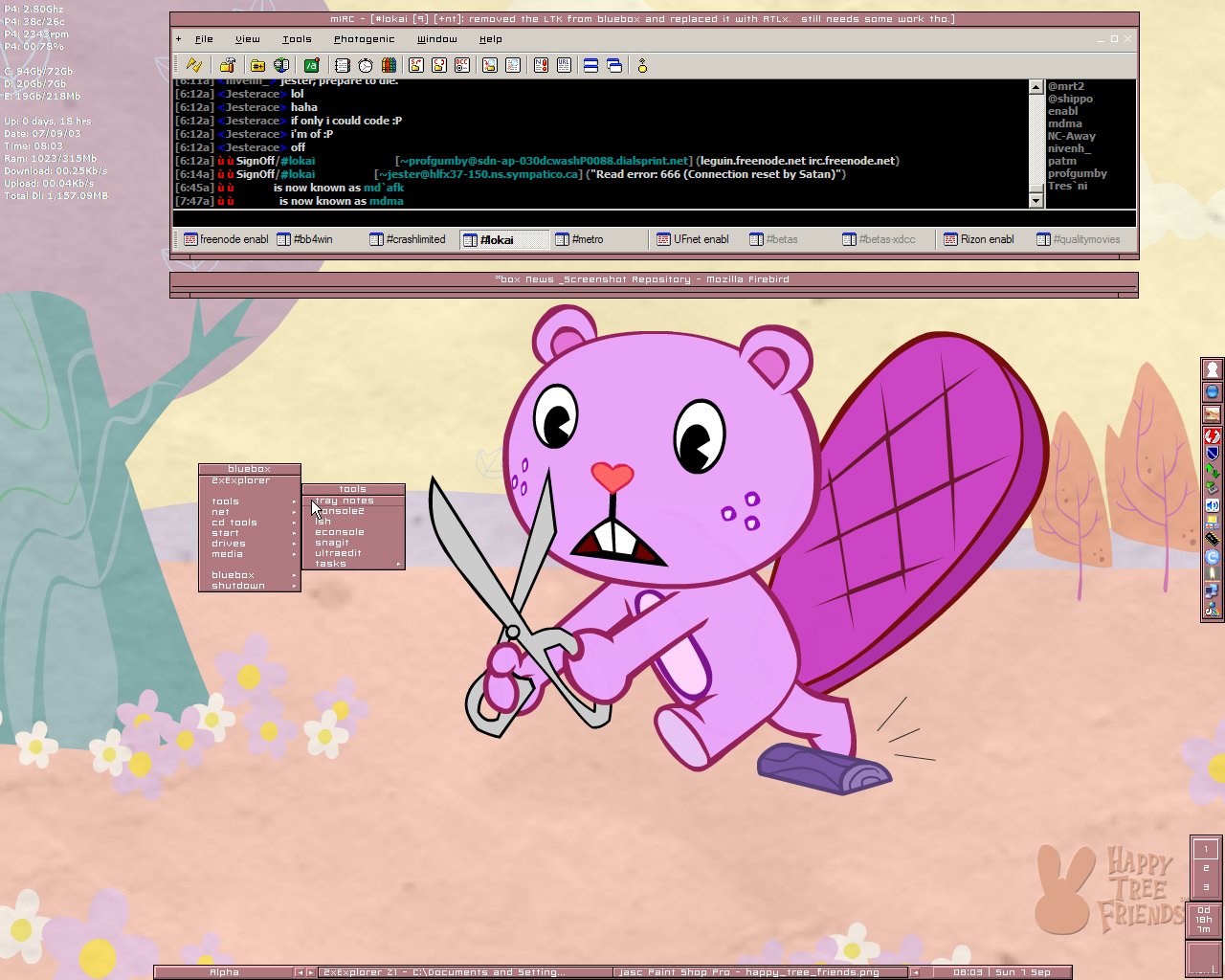Click the Timer clock toolbar icon

(366, 65)
